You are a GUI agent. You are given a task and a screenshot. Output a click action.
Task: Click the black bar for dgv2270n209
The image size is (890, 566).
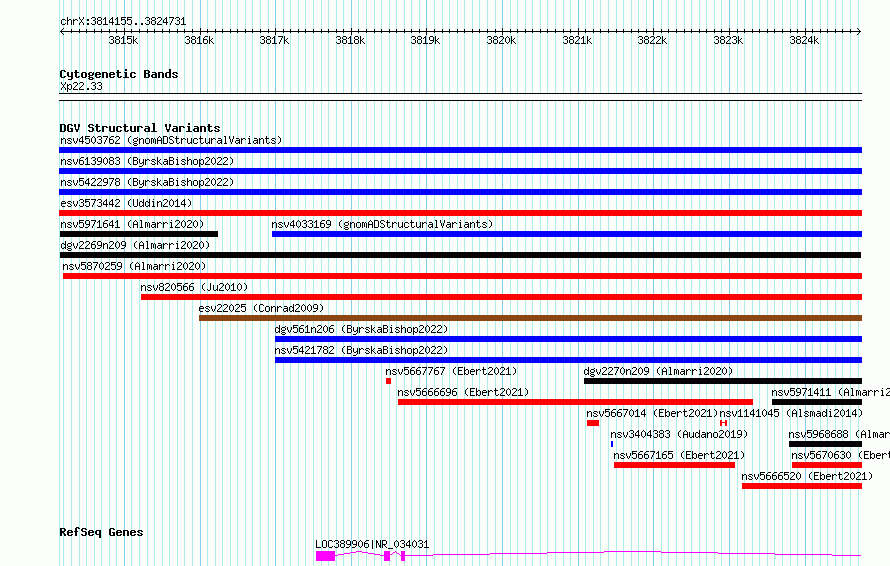[723, 381]
